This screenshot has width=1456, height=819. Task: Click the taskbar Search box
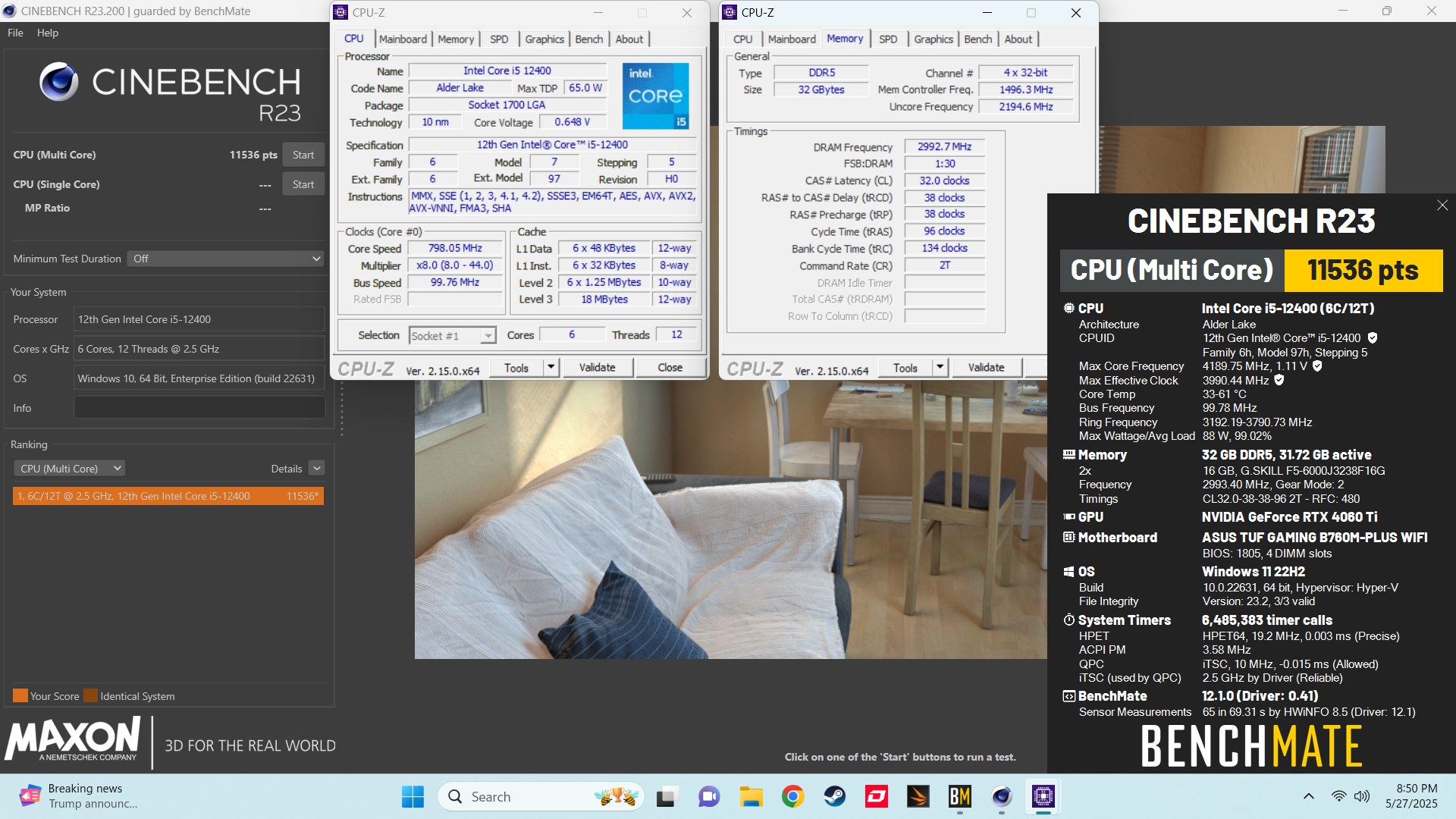coord(541,796)
